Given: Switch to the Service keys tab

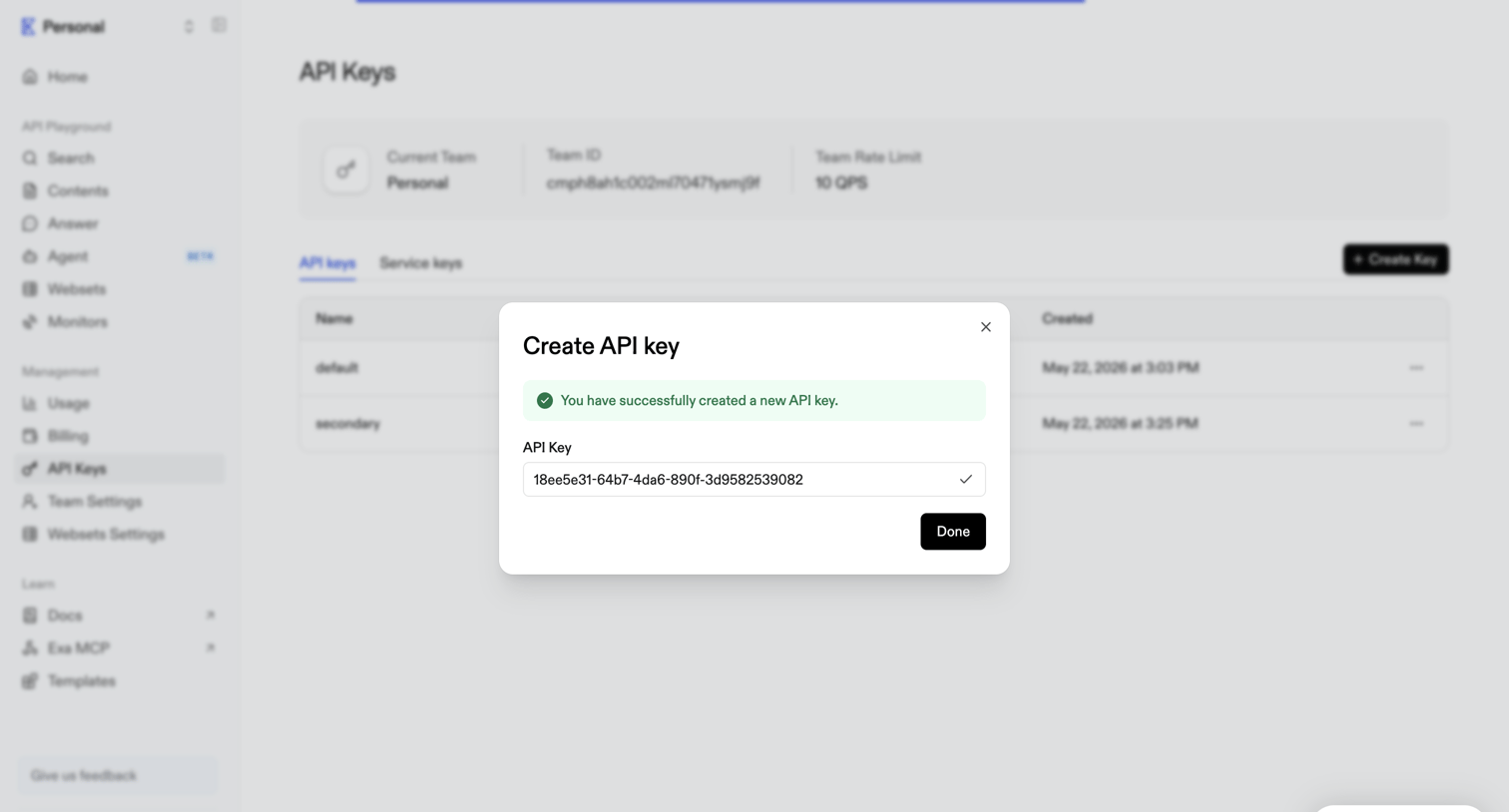Looking at the screenshot, I should click(420, 263).
